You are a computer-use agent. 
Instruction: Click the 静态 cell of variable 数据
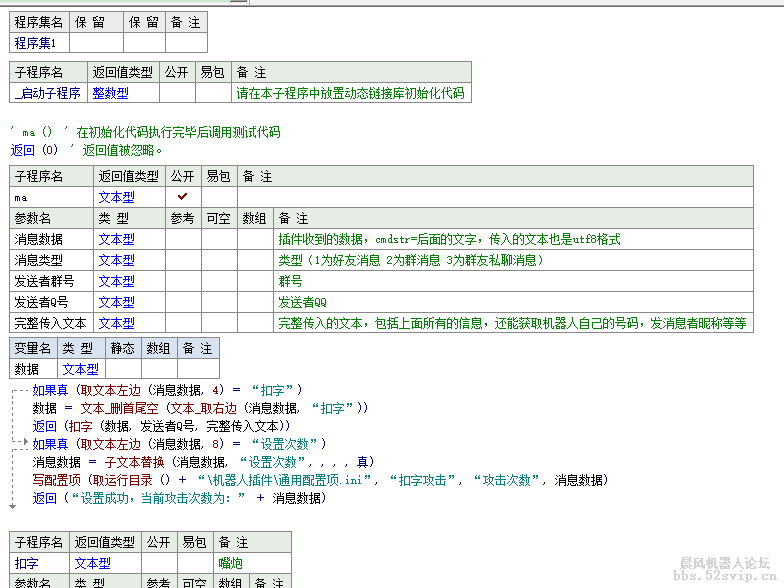tap(123, 369)
